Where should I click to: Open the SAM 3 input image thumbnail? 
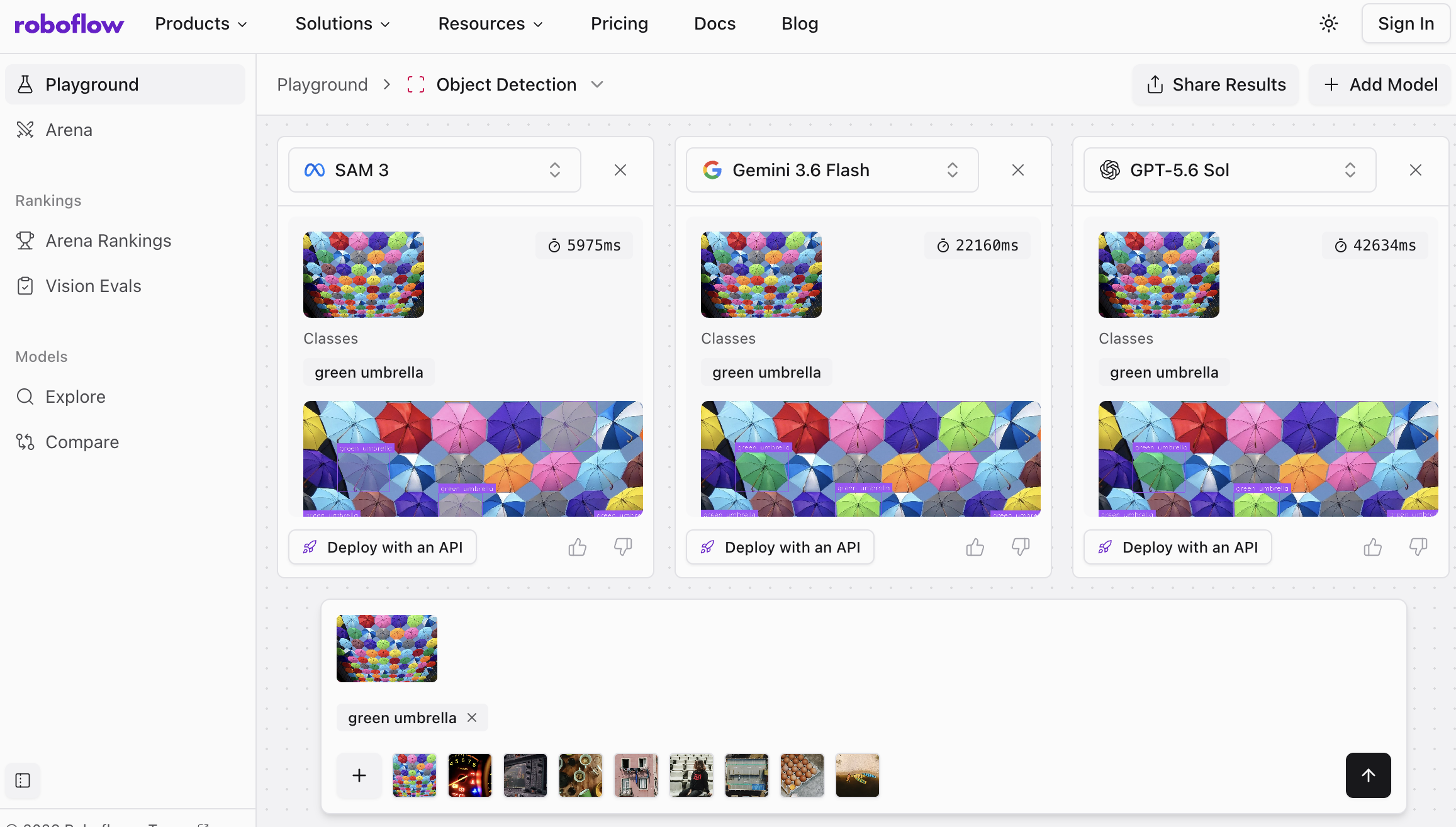click(364, 274)
